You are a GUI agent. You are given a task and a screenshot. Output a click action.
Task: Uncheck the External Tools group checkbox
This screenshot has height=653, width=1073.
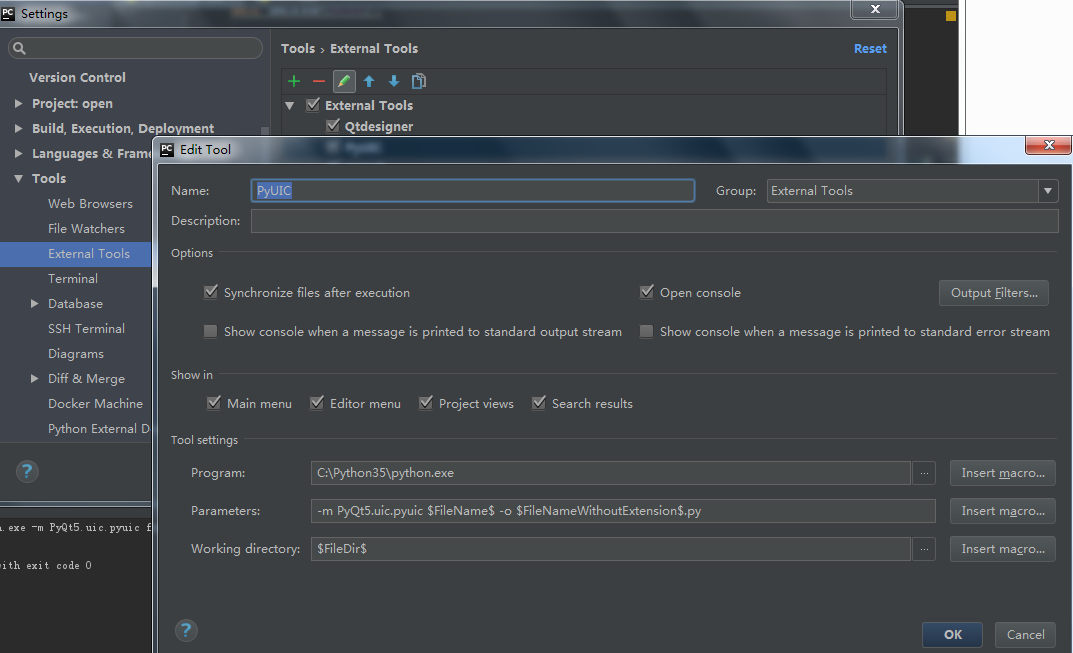[313, 105]
